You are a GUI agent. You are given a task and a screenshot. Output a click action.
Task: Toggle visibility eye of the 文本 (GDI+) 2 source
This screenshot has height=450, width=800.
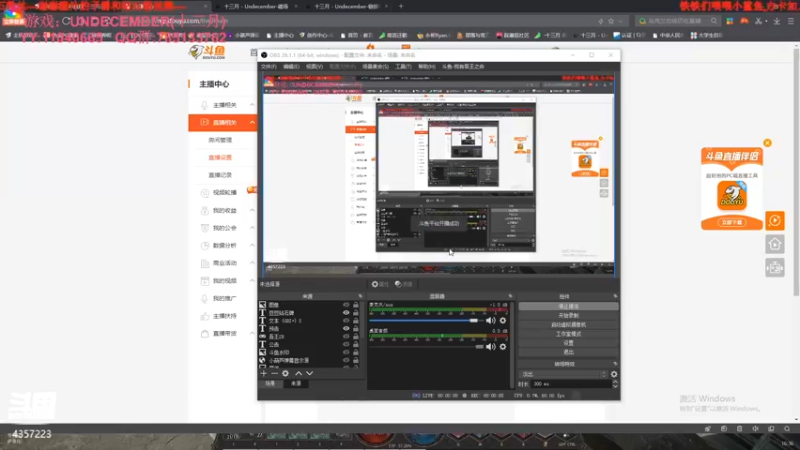[x=346, y=320]
